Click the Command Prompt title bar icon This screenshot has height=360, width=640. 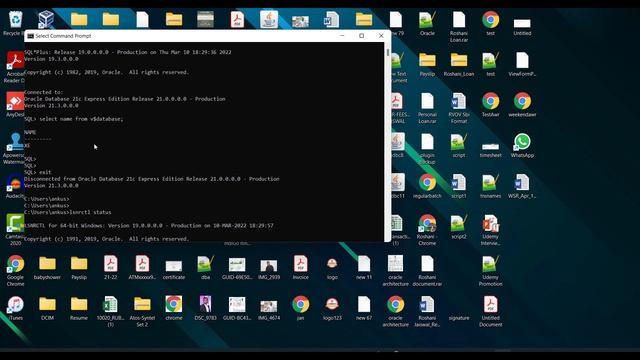click(30, 36)
